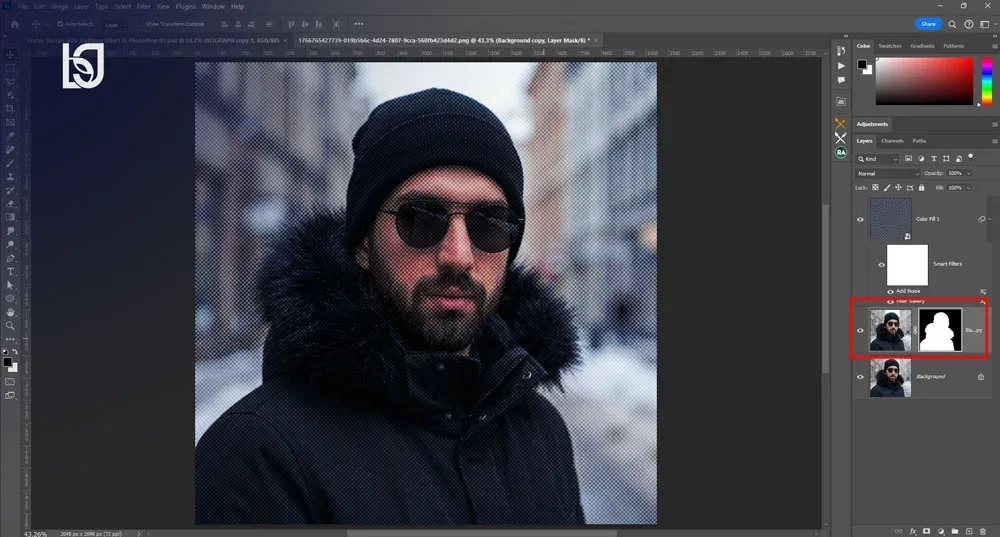The height and width of the screenshot is (537, 1000).
Task: Open the Filter menu
Action: pos(143,6)
